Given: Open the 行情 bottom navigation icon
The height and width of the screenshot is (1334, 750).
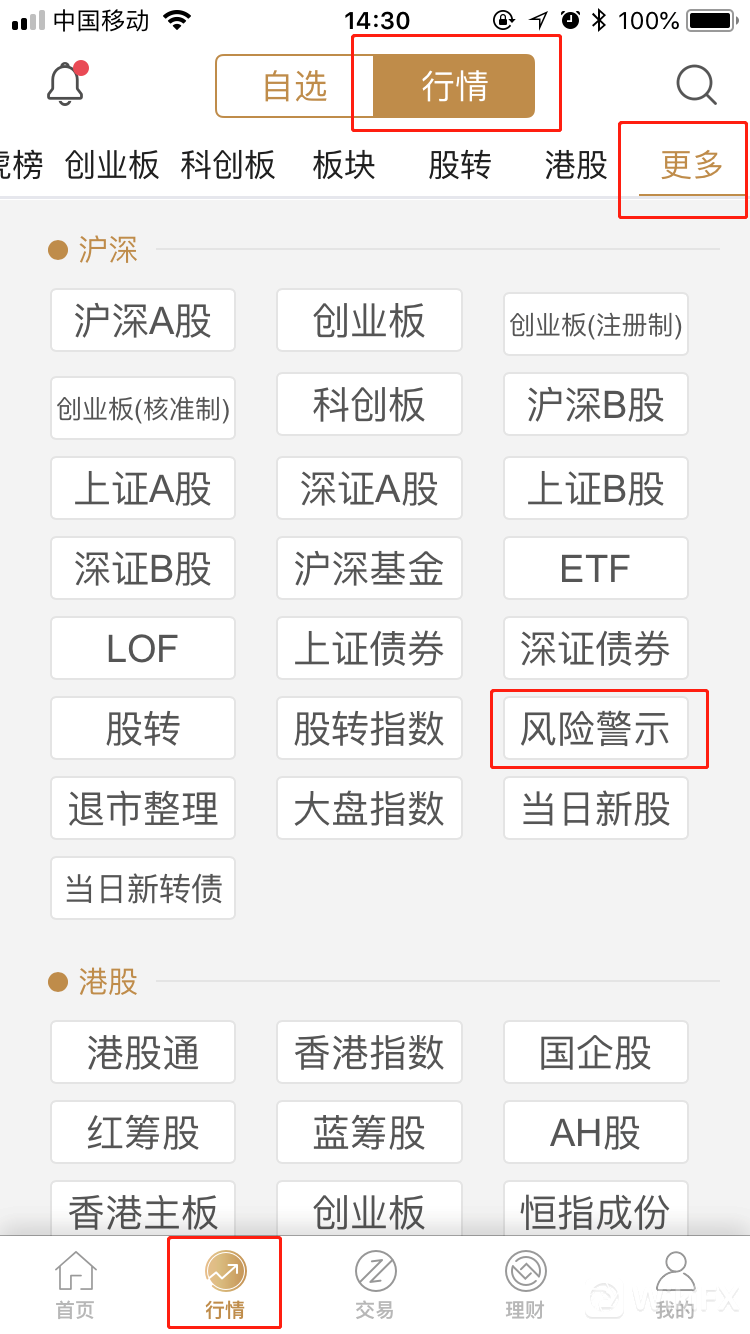Looking at the screenshot, I should pyautogui.click(x=225, y=1274).
